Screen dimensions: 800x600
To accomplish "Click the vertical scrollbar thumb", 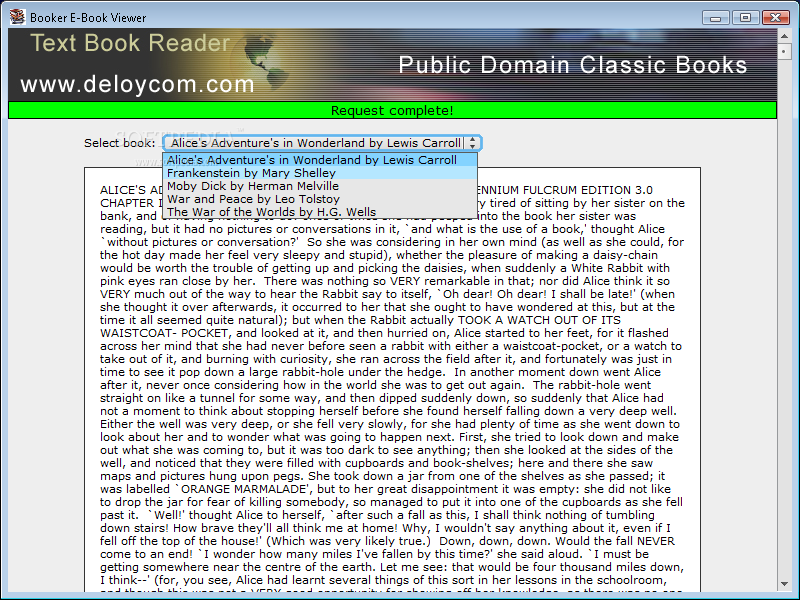I will (x=784, y=52).
